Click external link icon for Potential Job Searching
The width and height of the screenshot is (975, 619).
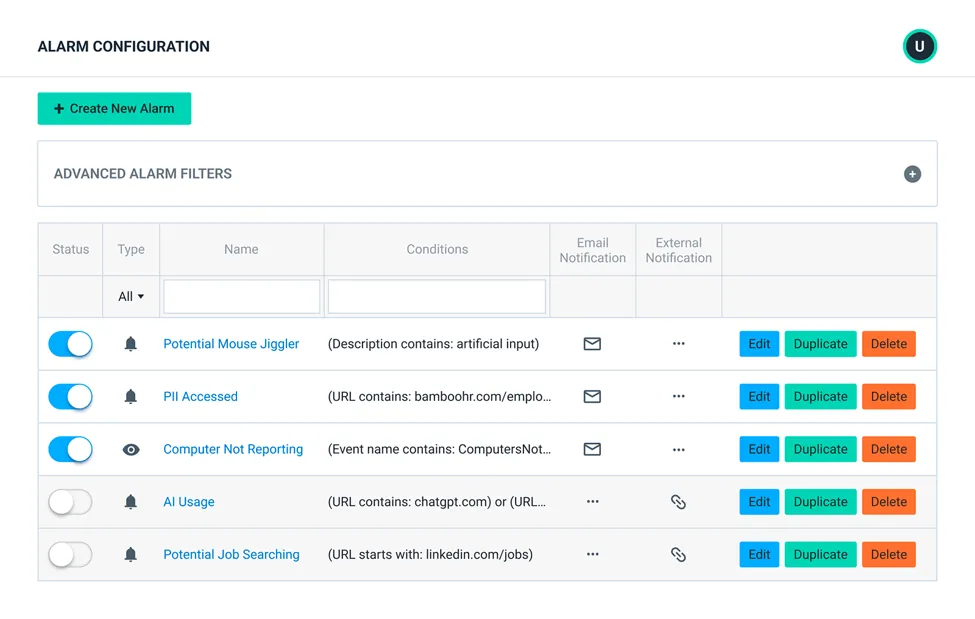tap(678, 554)
